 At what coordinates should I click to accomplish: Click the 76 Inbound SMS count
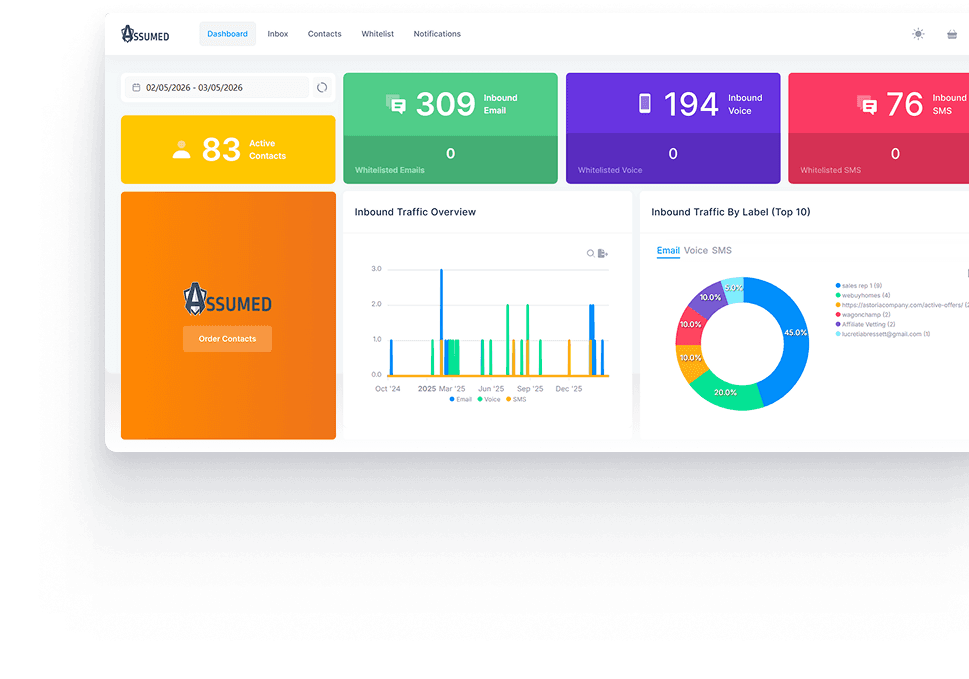[x=904, y=104]
